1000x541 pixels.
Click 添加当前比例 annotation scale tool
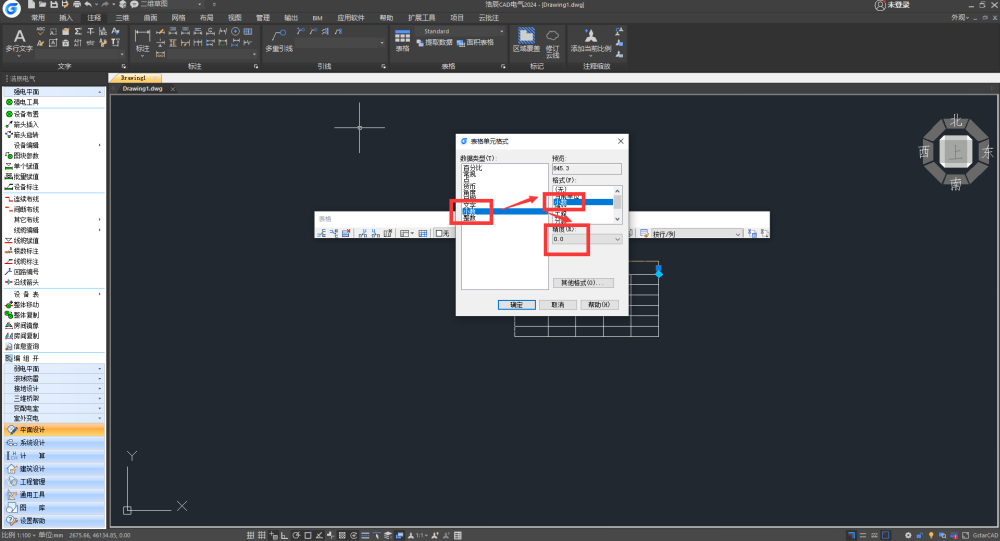[x=591, y=41]
